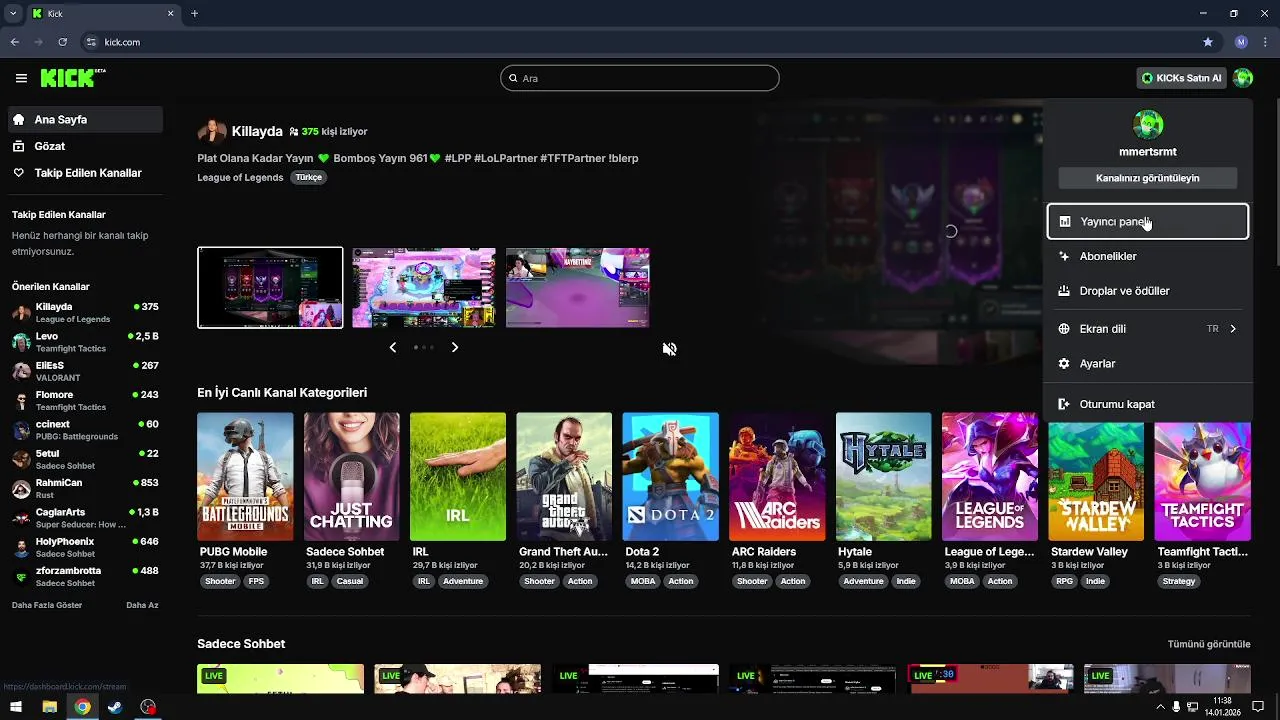The image size is (1280, 720).
Task: Open Abonelikler menu item
Action: pyautogui.click(x=1148, y=256)
